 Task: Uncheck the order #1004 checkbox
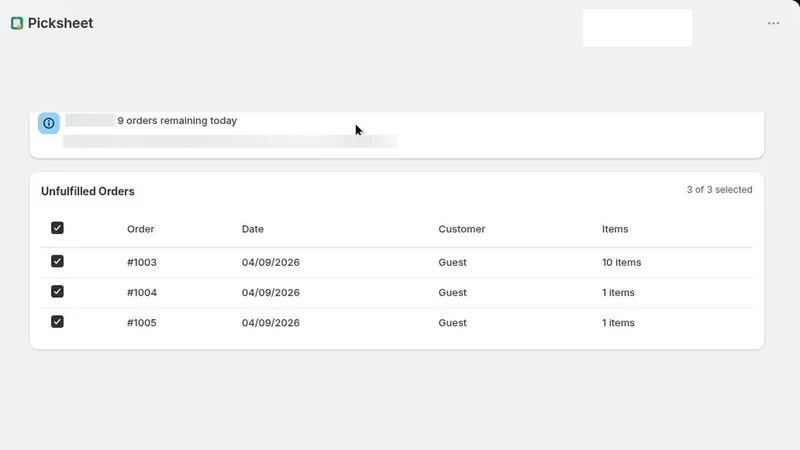(57, 291)
